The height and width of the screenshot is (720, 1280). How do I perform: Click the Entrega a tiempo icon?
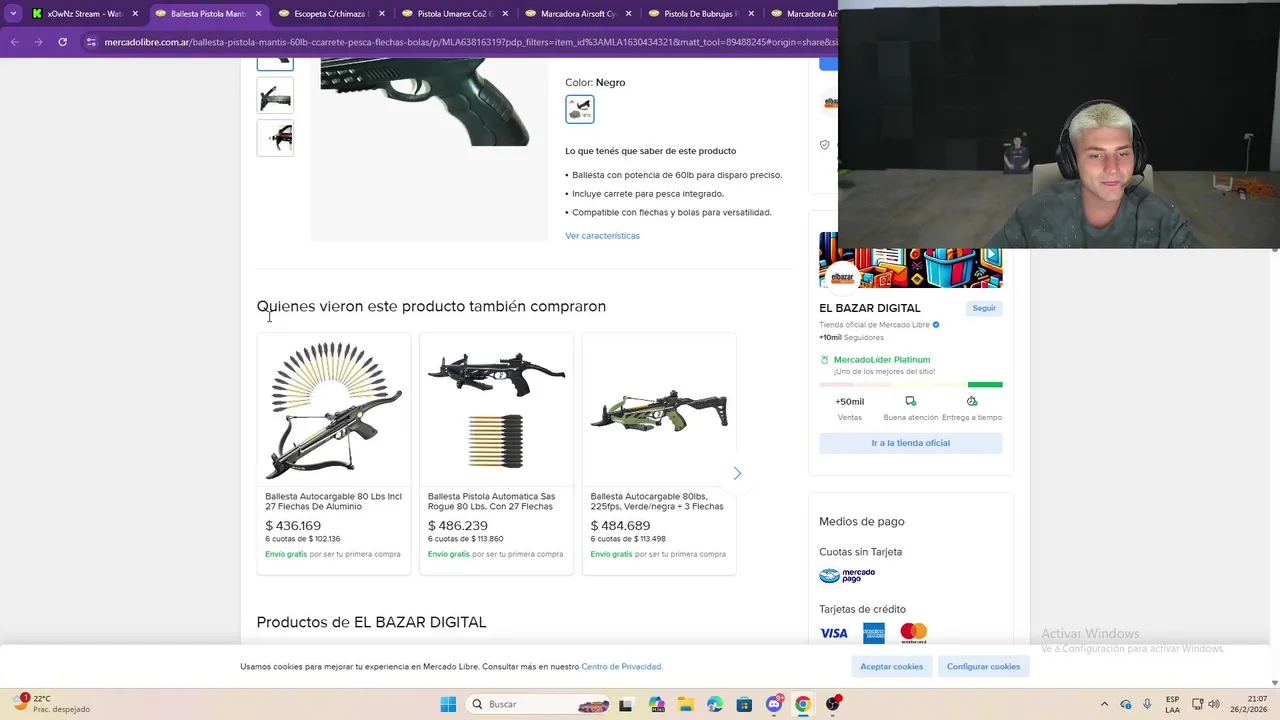(x=972, y=401)
